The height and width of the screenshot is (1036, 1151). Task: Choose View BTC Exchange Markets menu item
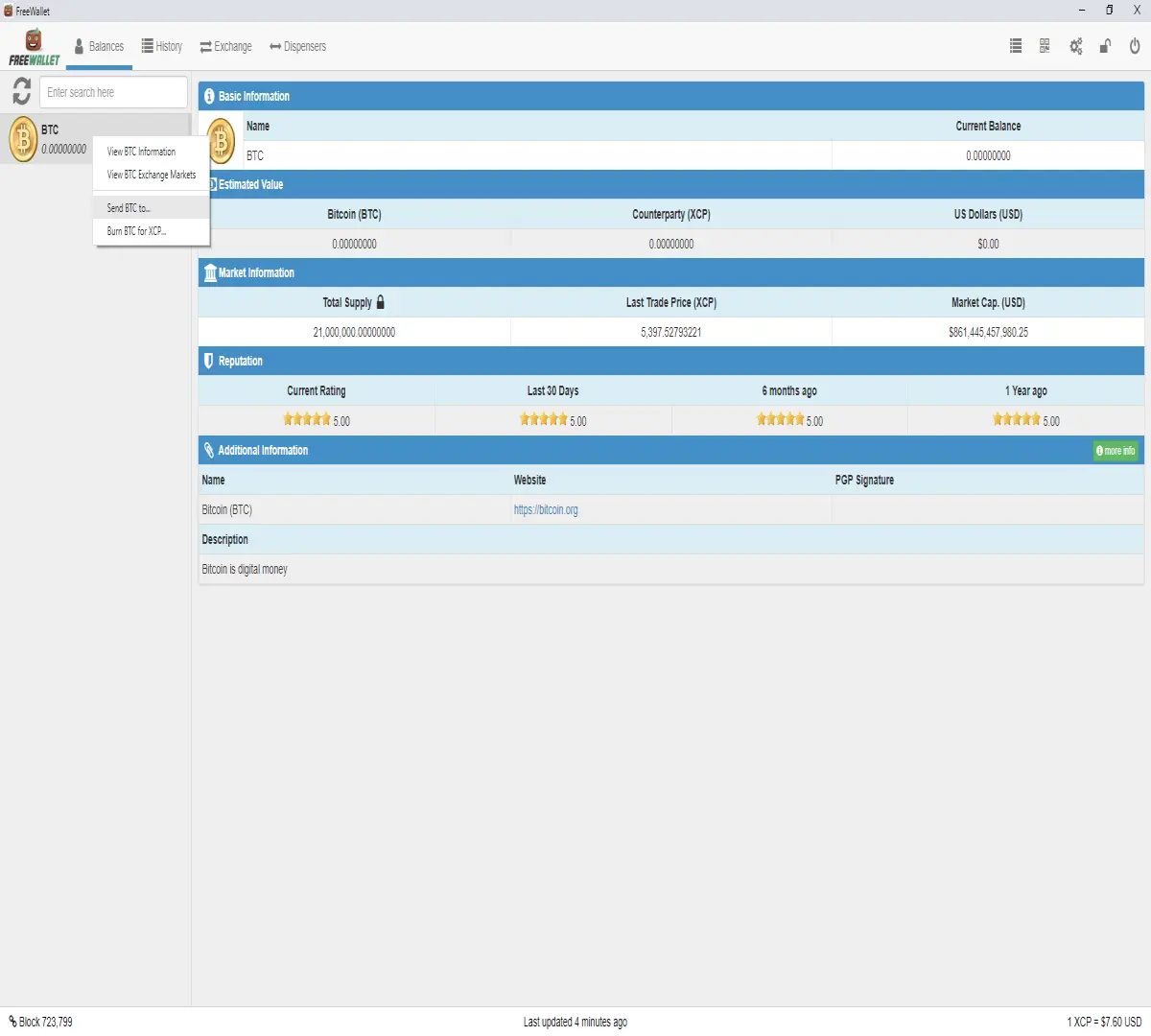click(152, 175)
